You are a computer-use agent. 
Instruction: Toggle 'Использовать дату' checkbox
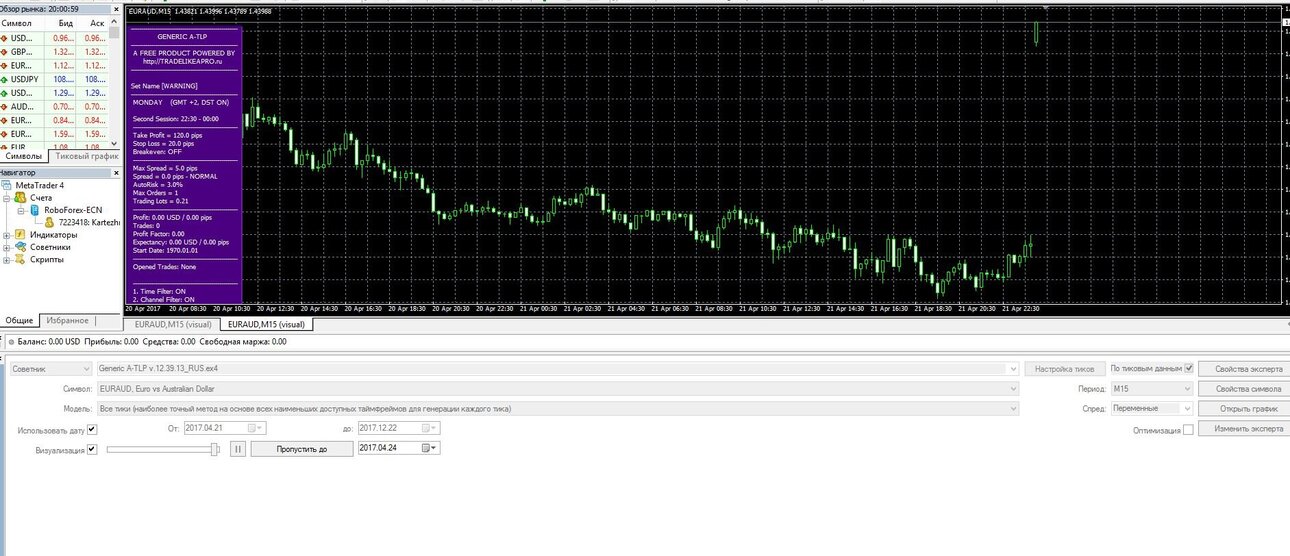click(92, 430)
